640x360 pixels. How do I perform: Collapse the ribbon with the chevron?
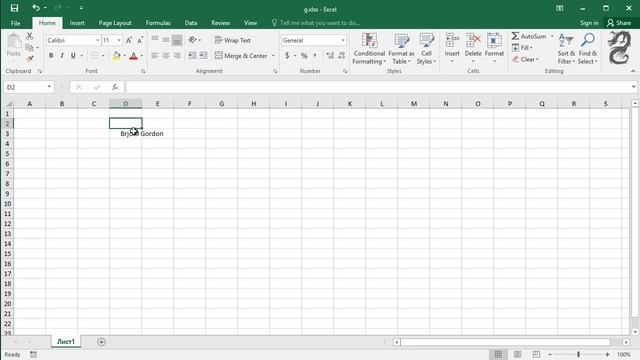coord(633,71)
